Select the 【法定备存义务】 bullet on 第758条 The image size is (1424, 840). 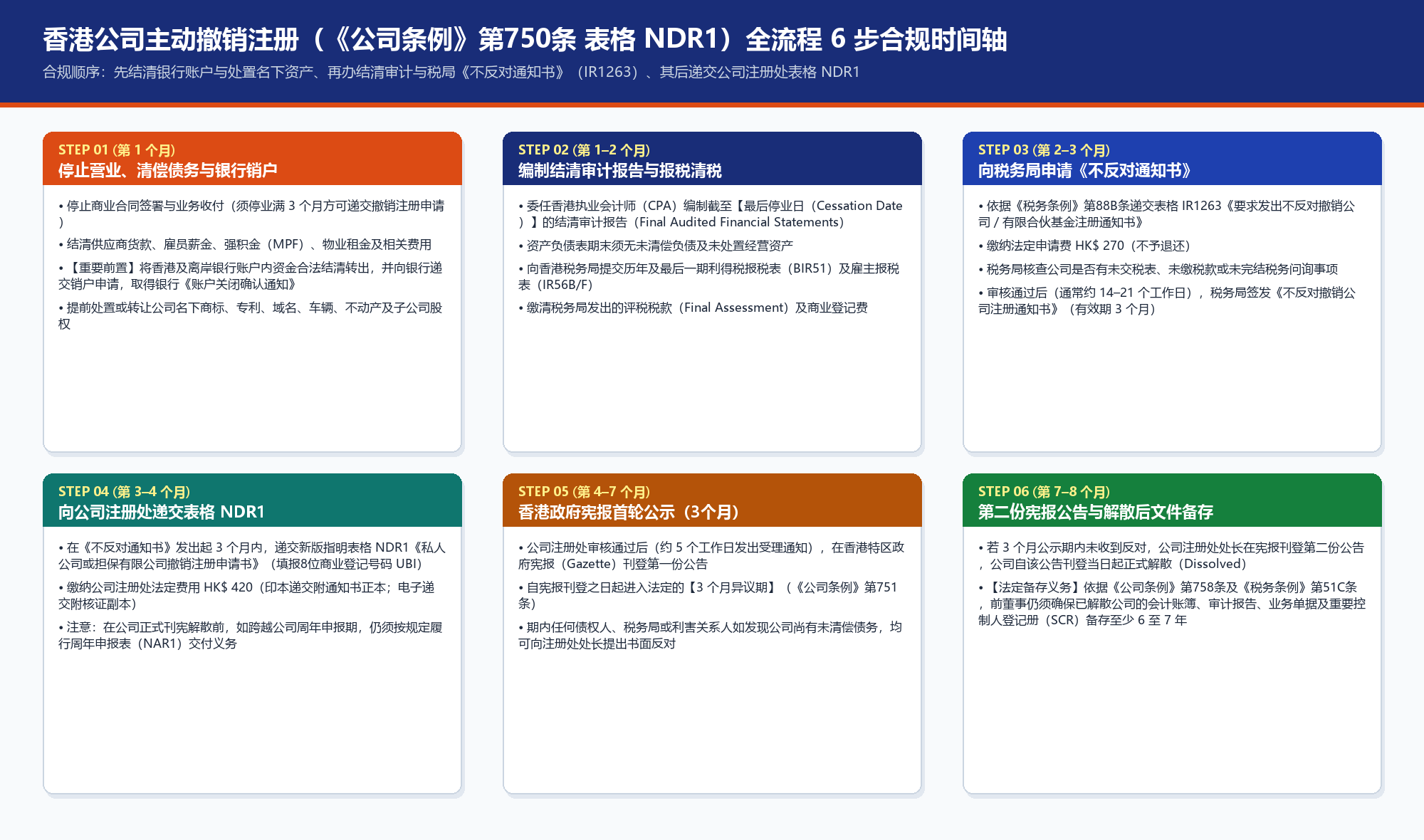point(1172,603)
